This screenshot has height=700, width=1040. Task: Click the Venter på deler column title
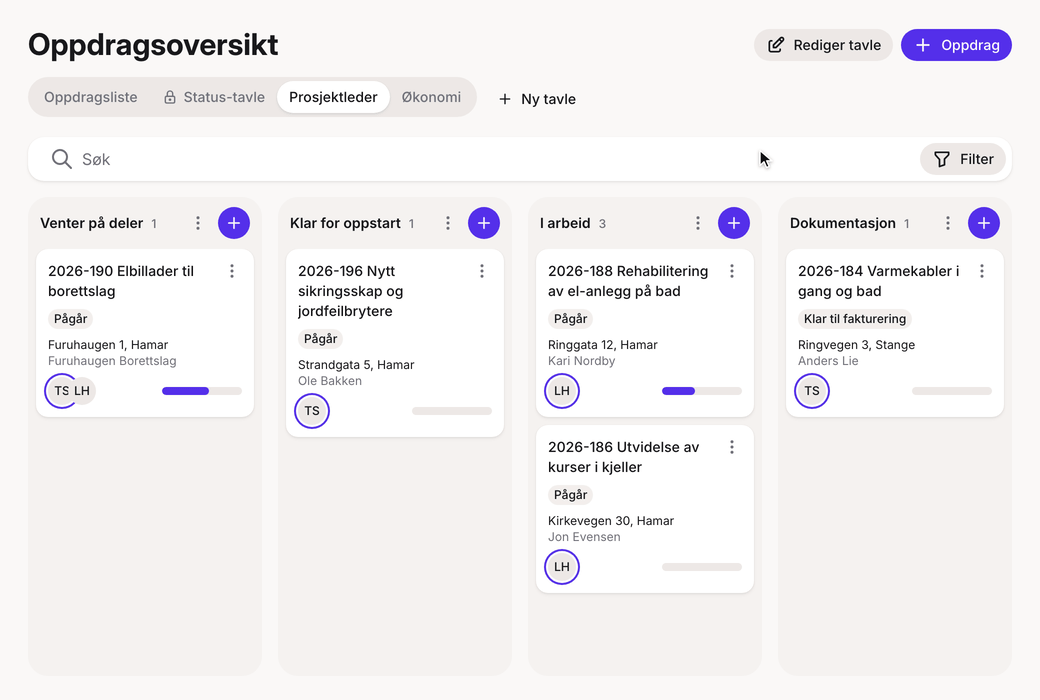coord(92,223)
